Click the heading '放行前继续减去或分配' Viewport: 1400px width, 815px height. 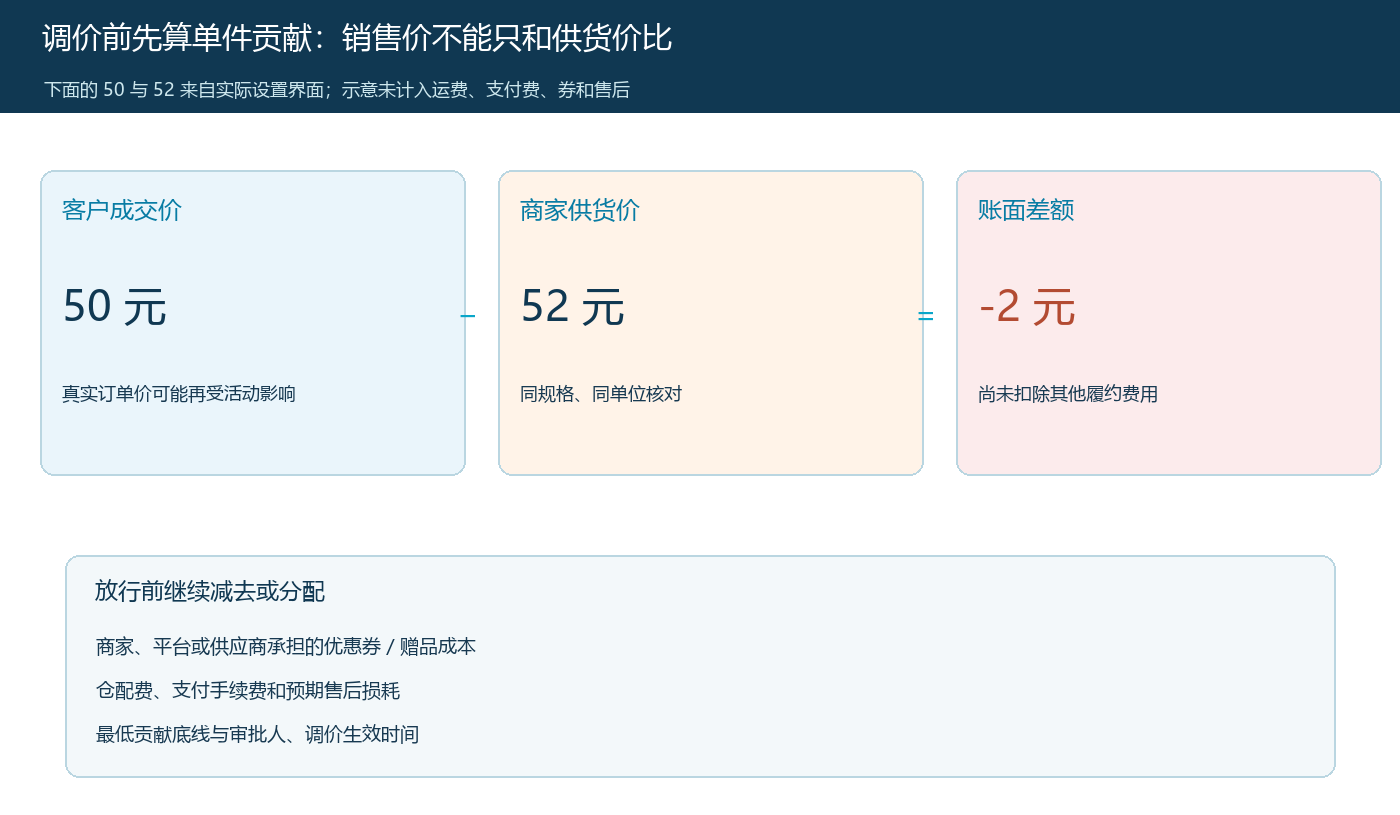[x=210, y=591]
